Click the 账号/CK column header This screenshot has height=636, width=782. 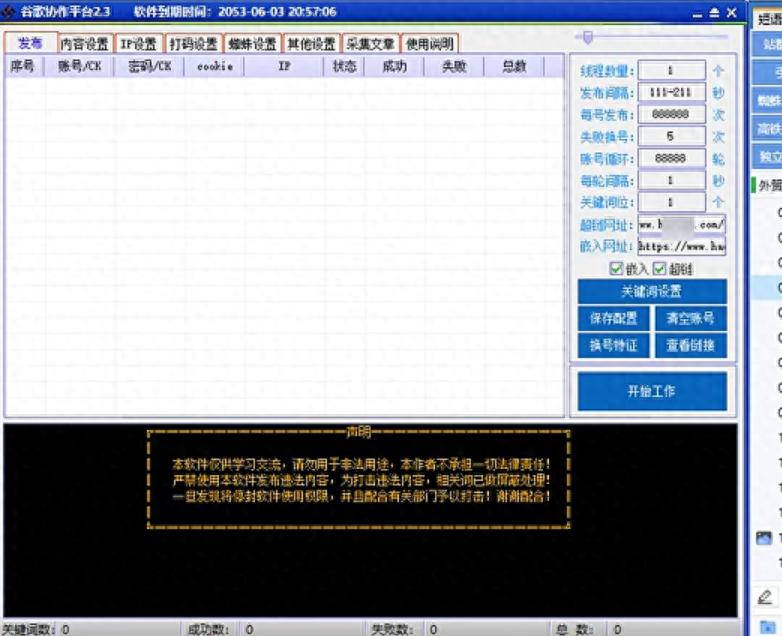pos(79,66)
